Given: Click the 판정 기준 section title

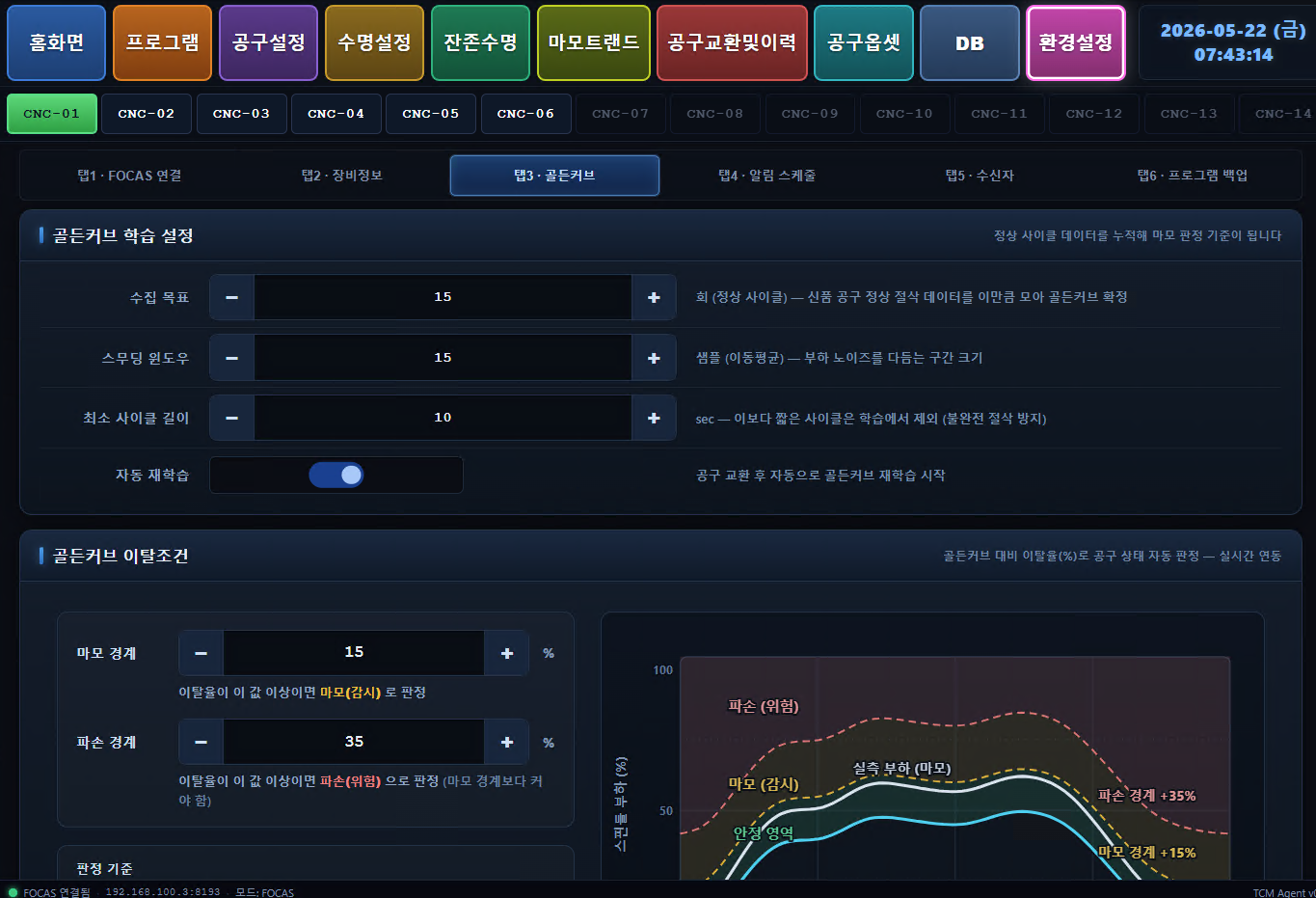Looking at the screenshot, I should pyautogui.click(x=104, y=869).
